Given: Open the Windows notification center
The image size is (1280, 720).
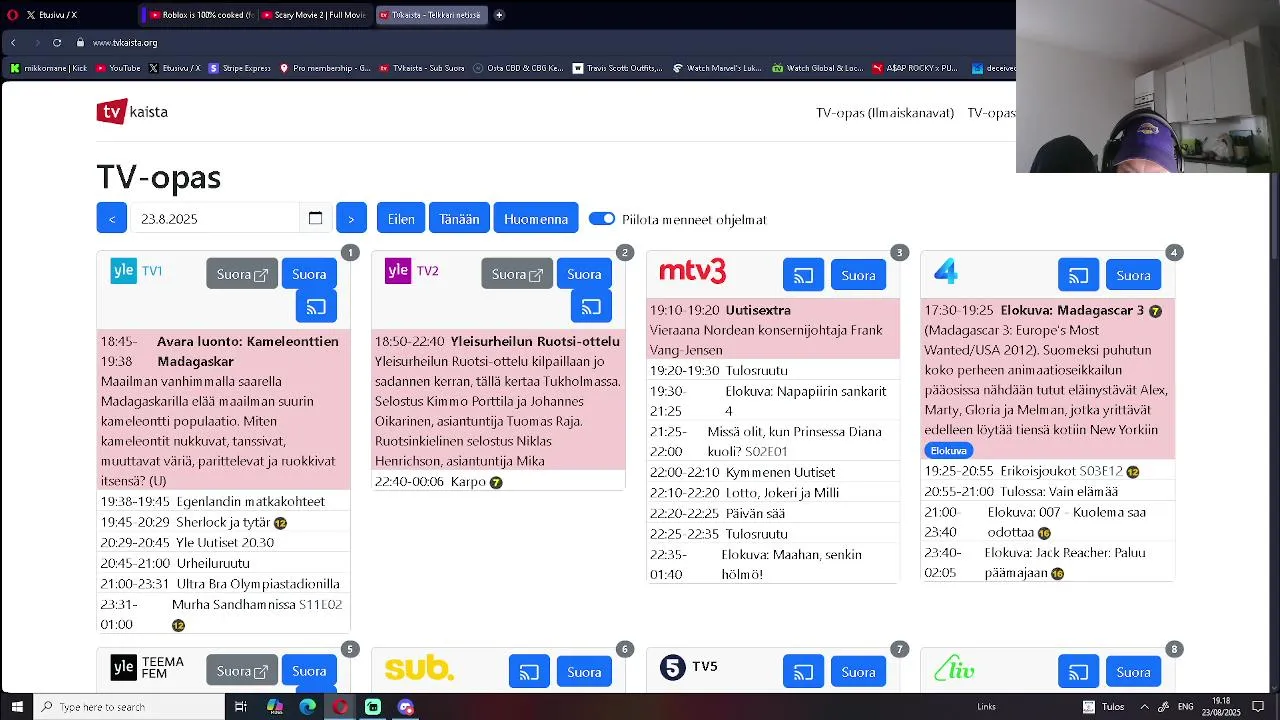Looking at the screenshot, I should 1258,707.
